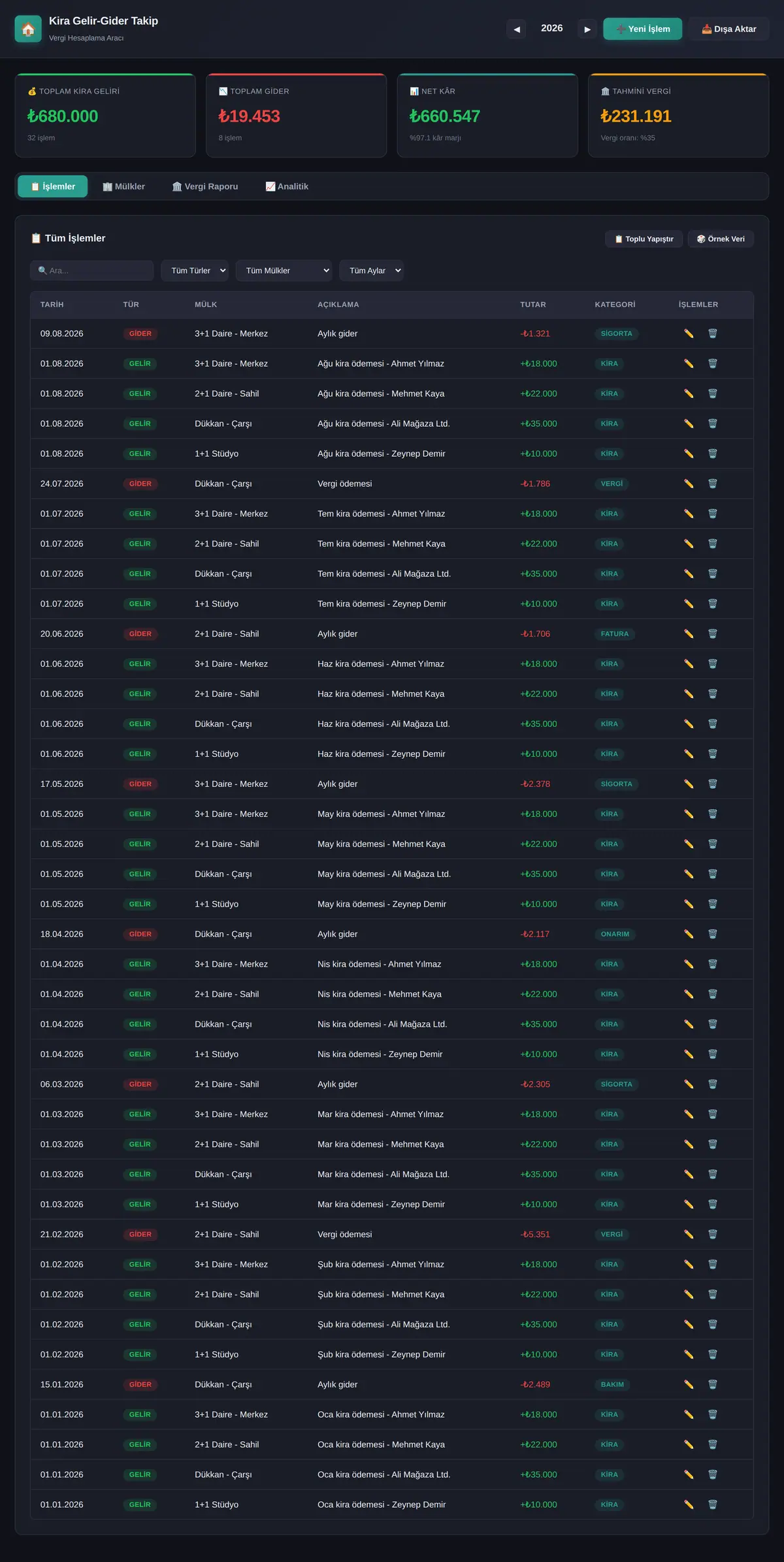
Task: Click the house app logo icon
Action: [28, 29]
